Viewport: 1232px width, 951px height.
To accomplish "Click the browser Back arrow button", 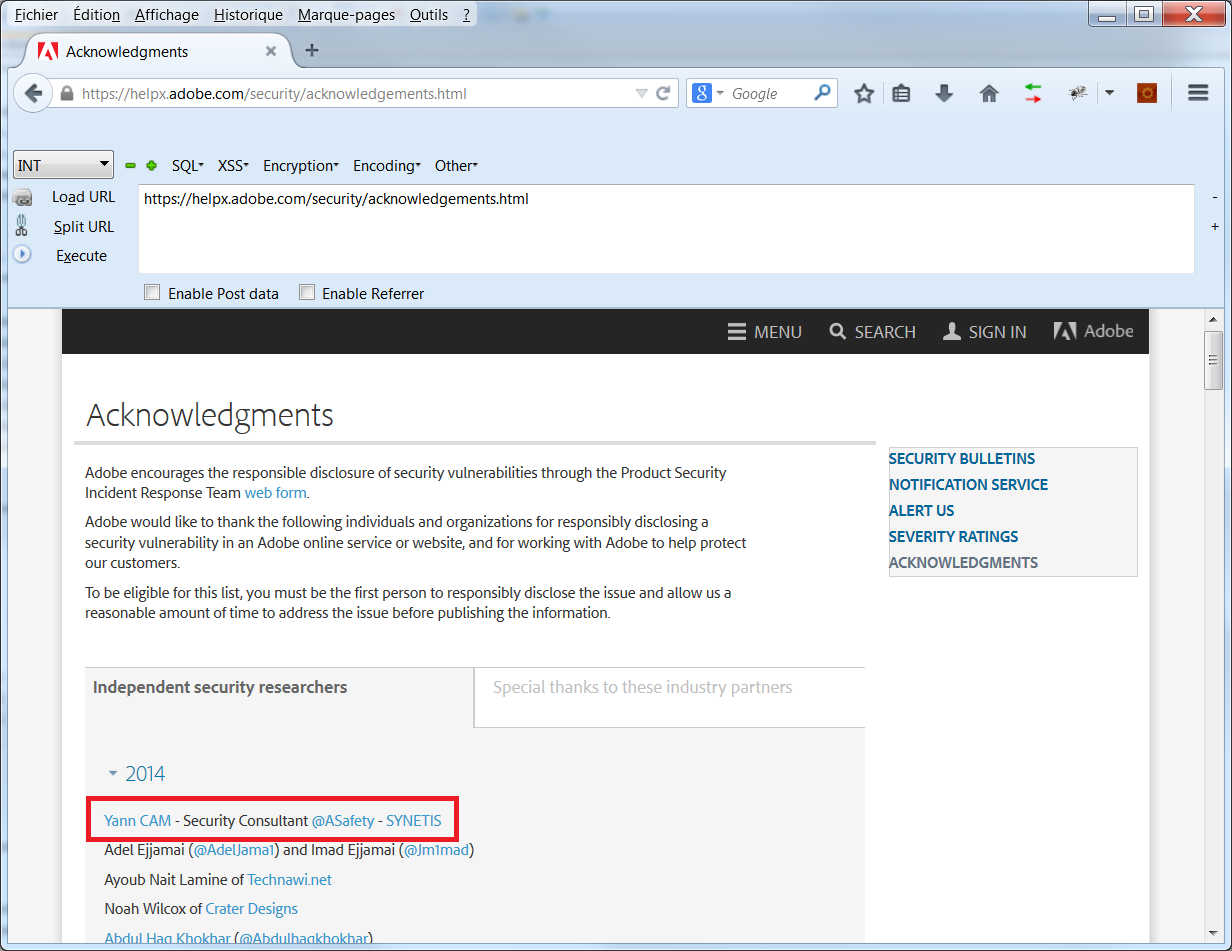I will 33,93.
